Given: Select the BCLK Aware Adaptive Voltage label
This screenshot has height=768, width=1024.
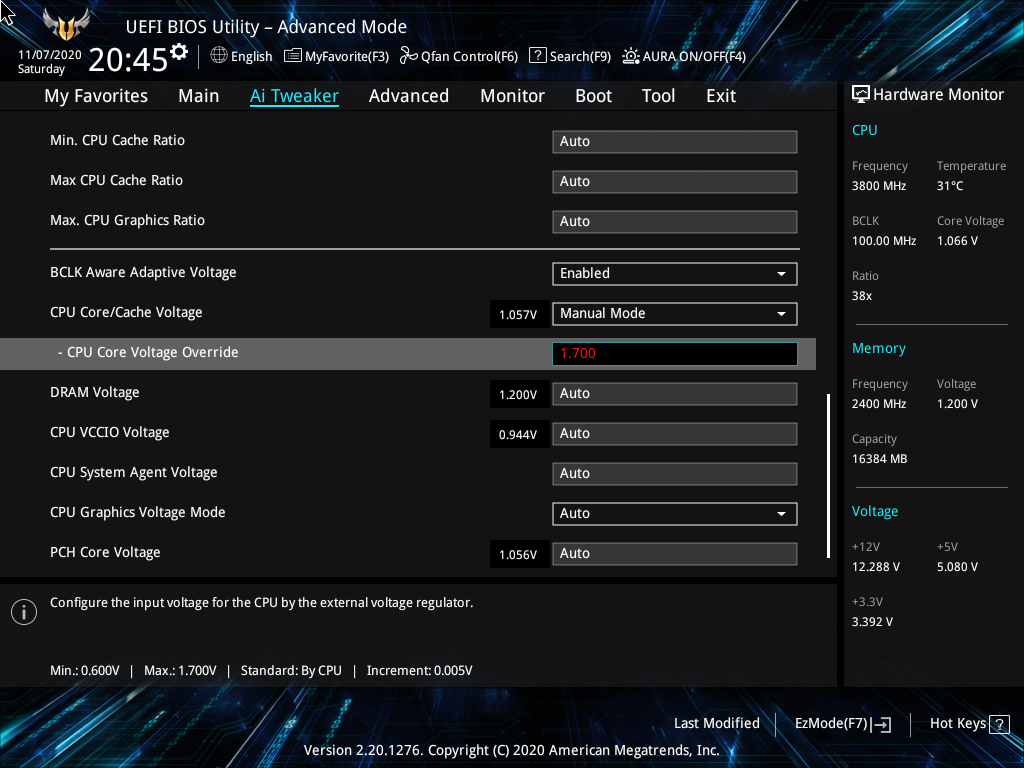Looking at the screenshot, I should tap(143, 272).
